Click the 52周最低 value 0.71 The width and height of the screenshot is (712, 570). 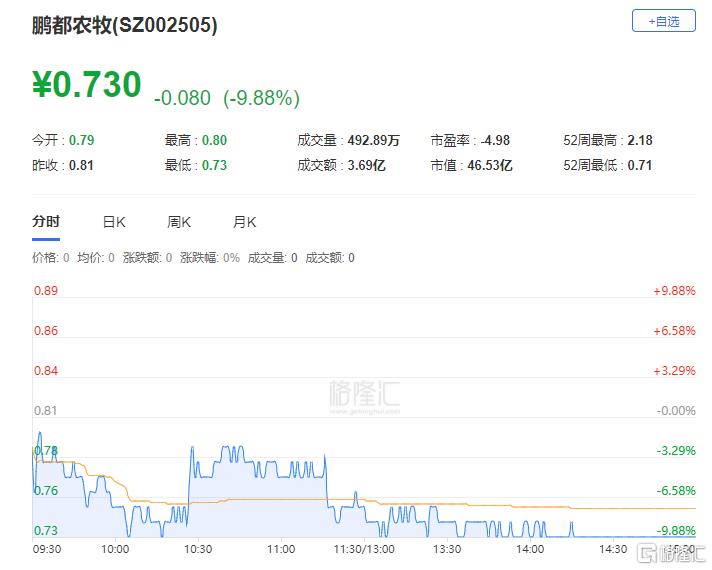640,165
